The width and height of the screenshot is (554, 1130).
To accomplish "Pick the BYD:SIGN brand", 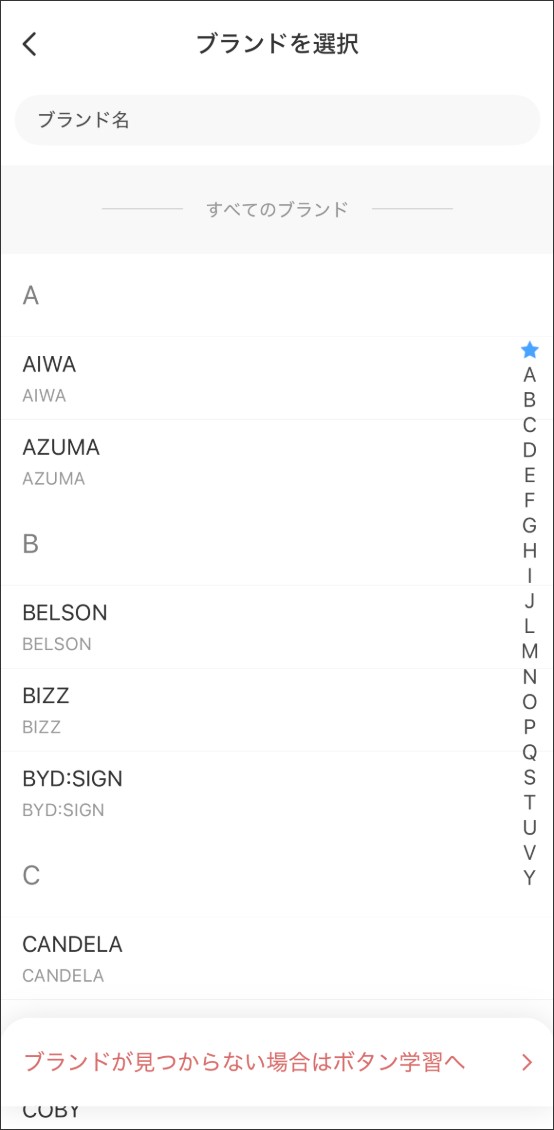I will pos(277,793).
